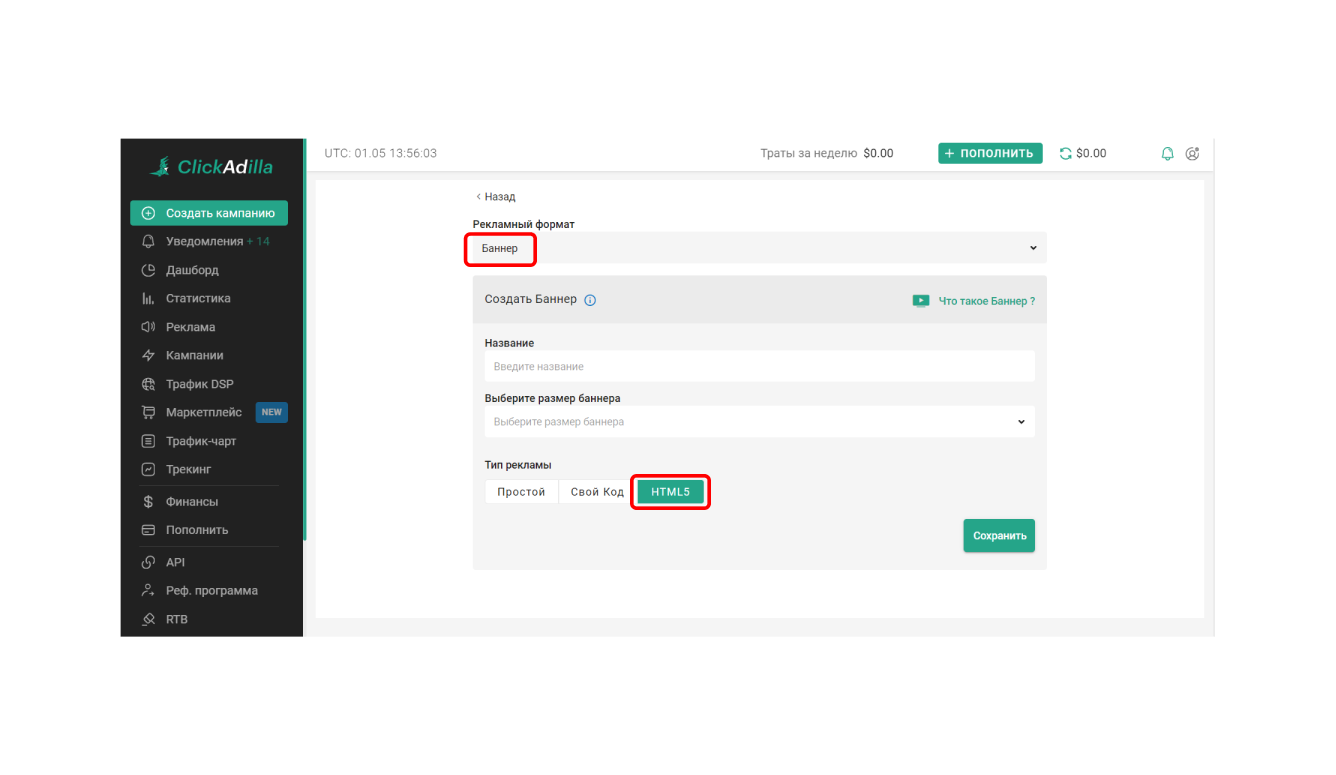This screenshot has height=775, width=1336.
Task: Open Дашборд from the sidebar
Action: click(191, 270)
